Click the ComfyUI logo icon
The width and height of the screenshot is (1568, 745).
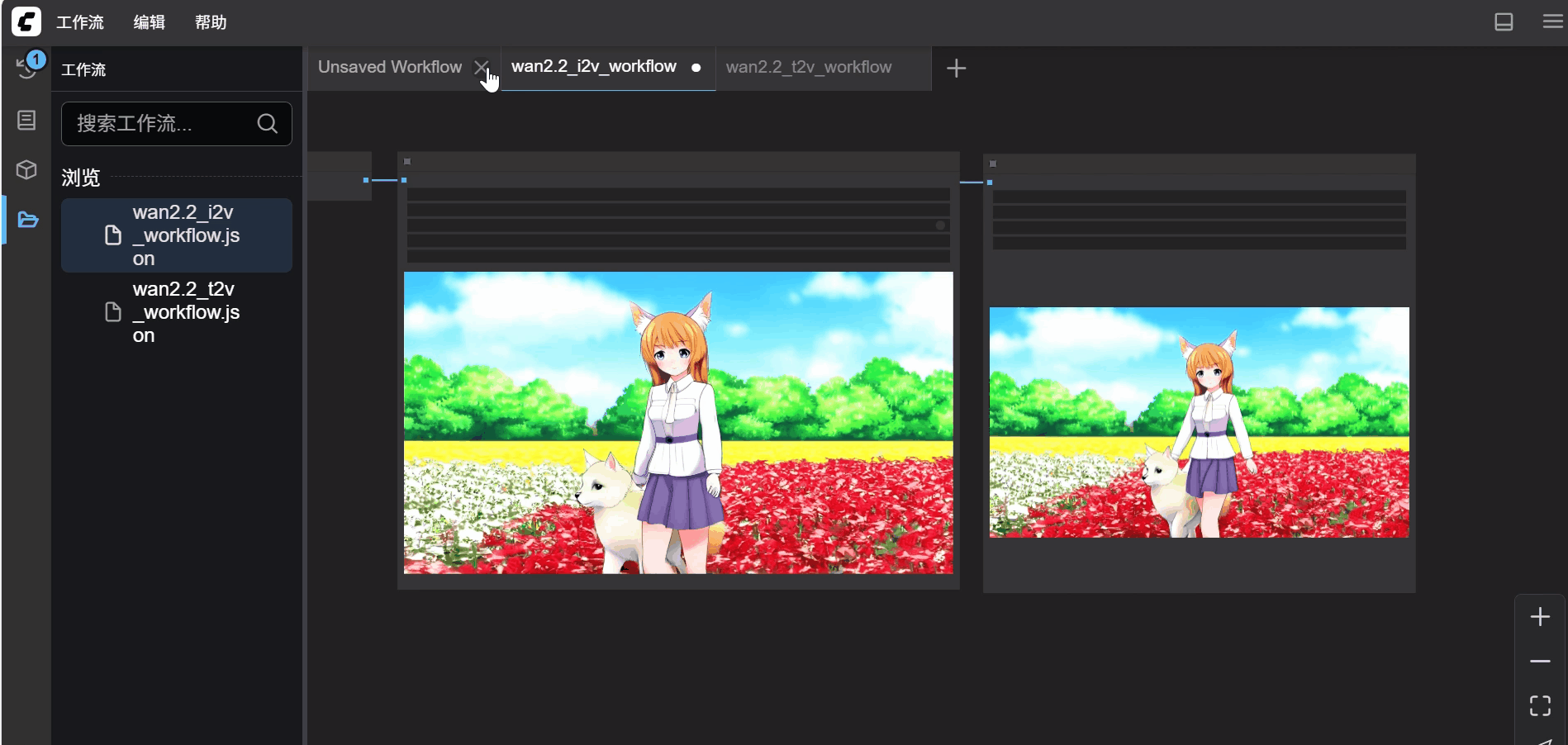pos(26,21)
